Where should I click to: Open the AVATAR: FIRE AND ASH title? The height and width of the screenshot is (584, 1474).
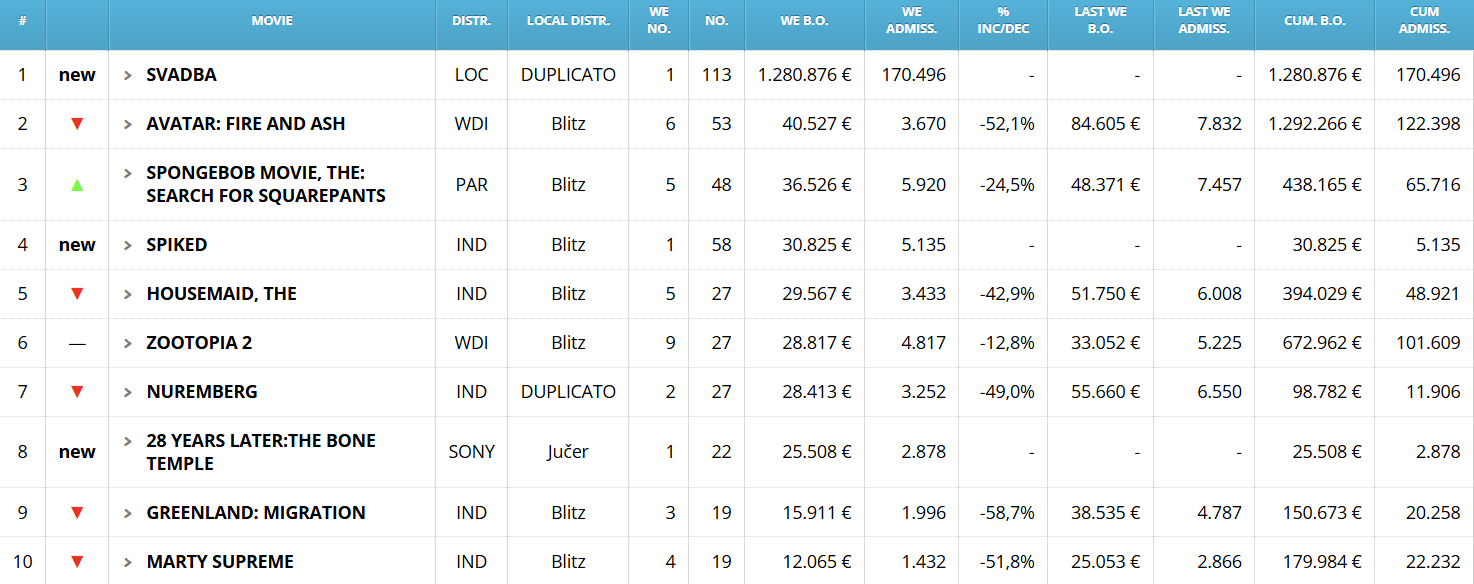(245, 124)
